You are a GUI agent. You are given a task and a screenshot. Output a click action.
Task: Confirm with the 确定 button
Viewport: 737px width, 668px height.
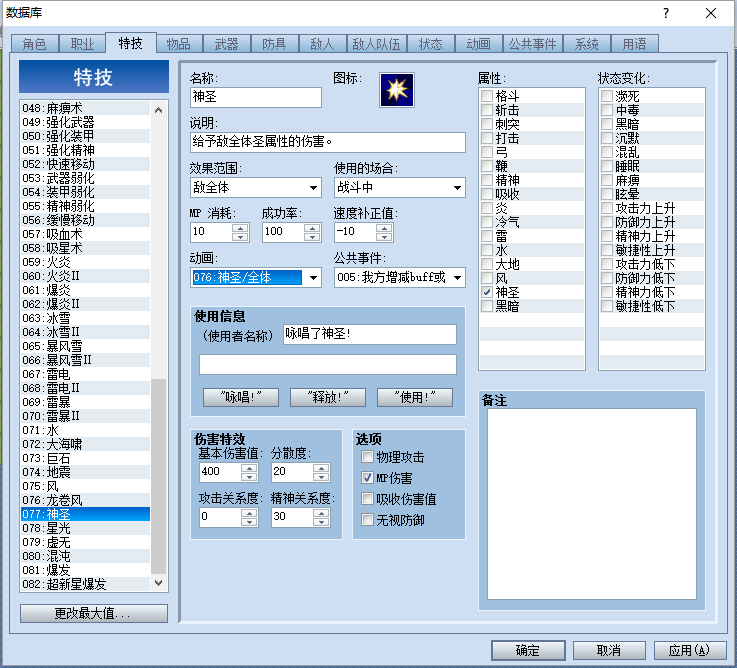click(x=528, y=650)
